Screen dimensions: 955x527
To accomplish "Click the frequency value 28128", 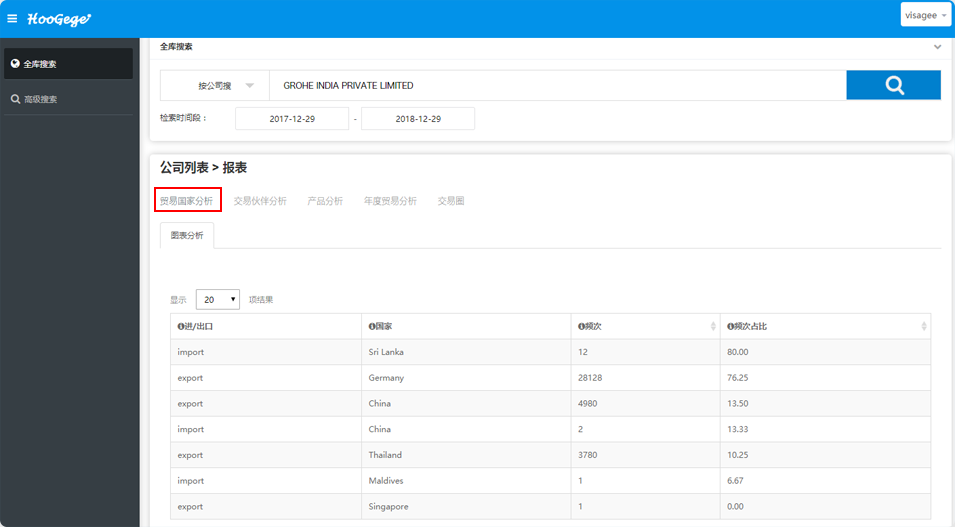I will tap(590, 378).
